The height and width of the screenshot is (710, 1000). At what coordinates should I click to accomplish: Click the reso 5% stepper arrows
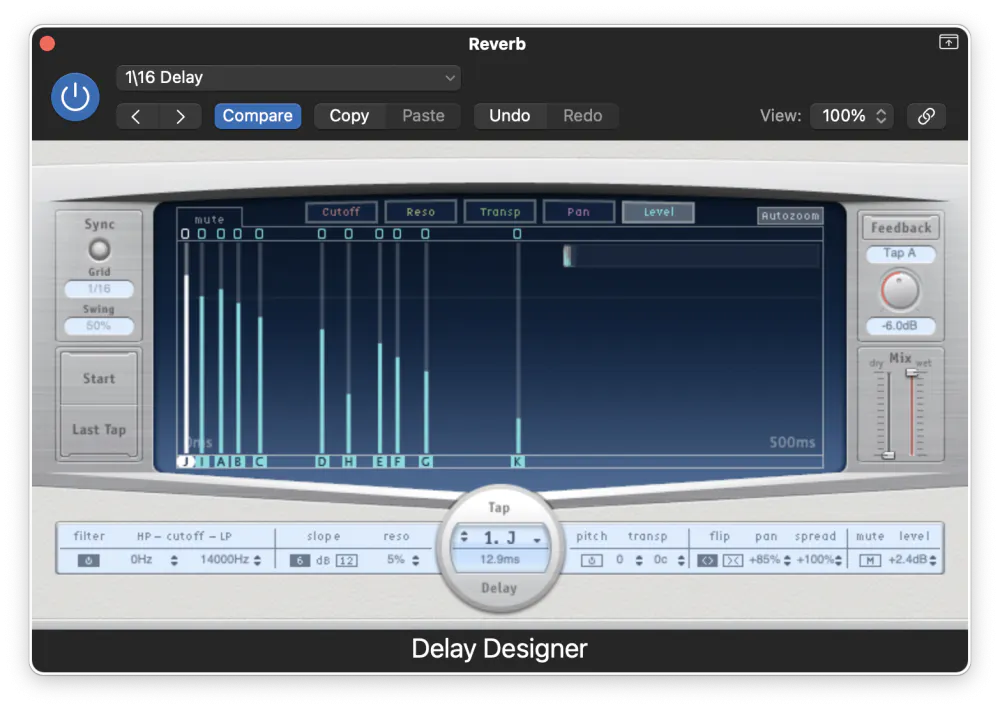[x=415, y=561]
